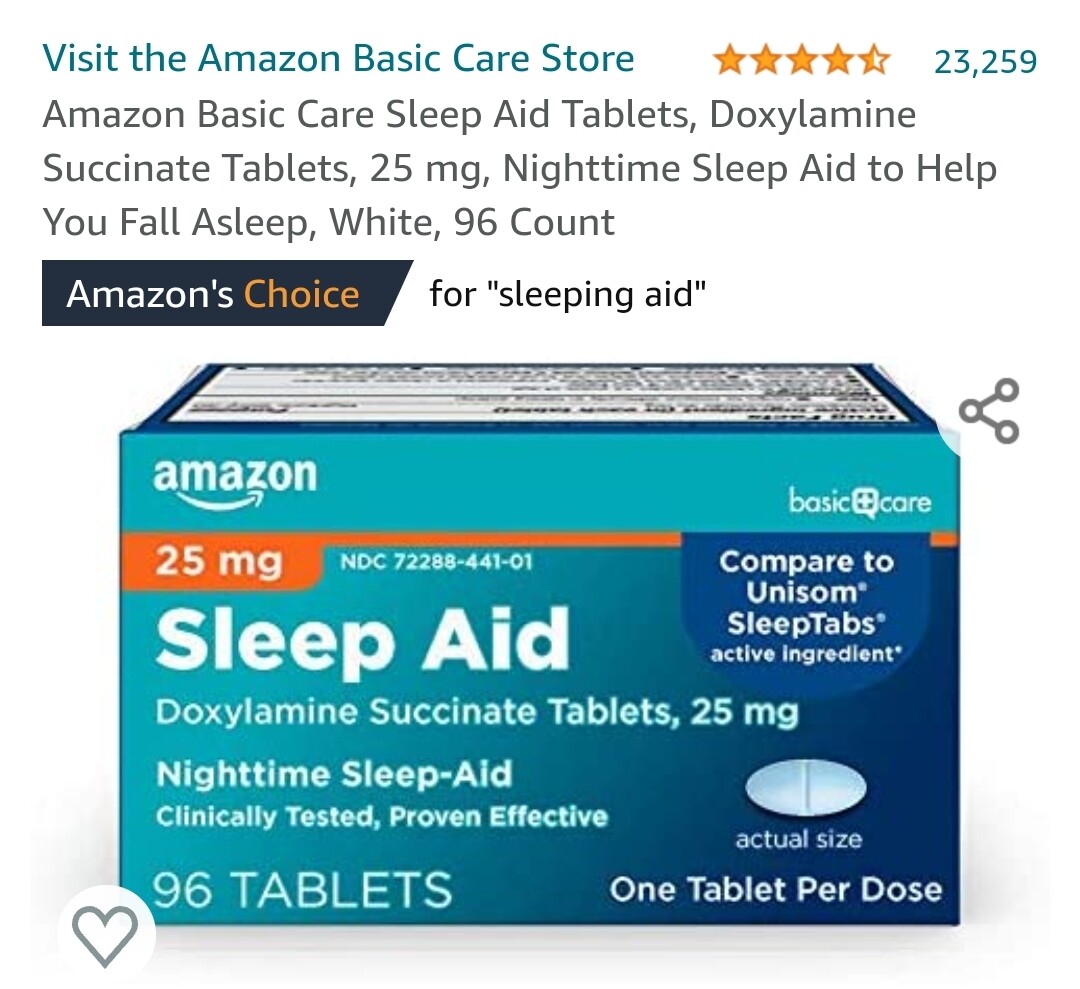This screenshot has width=1080, height=989.
Task: Visit the Amazon Basic Care Store
Action: tap(338, 58)
